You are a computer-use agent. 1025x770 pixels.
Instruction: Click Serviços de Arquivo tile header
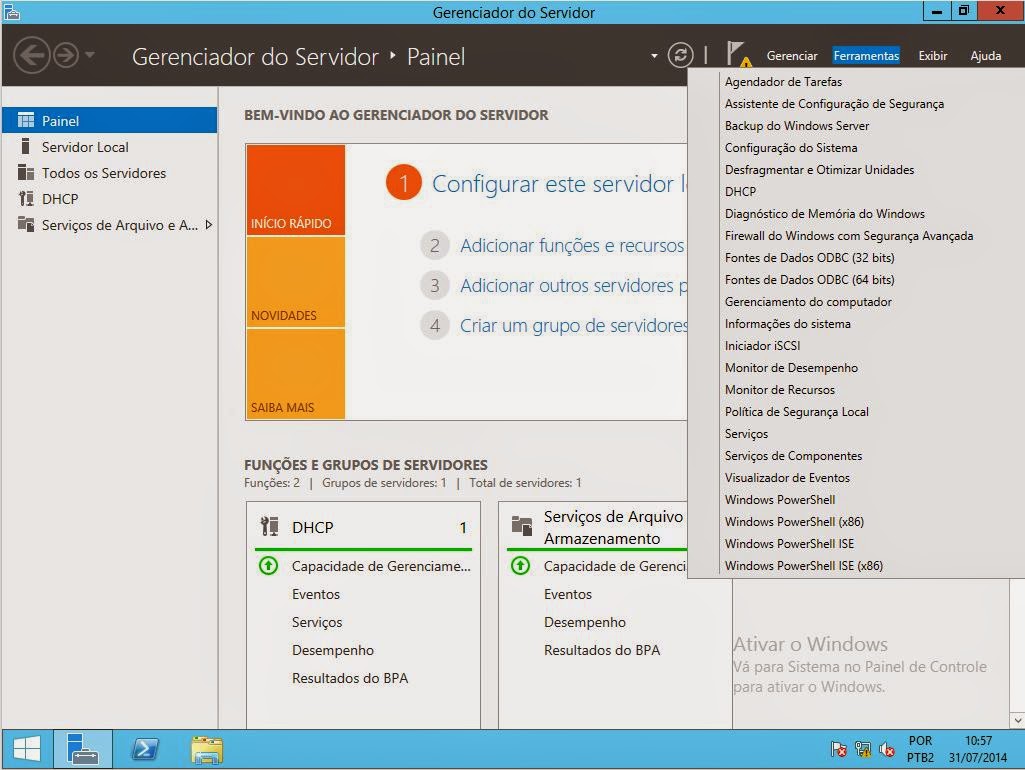[597, 527]
